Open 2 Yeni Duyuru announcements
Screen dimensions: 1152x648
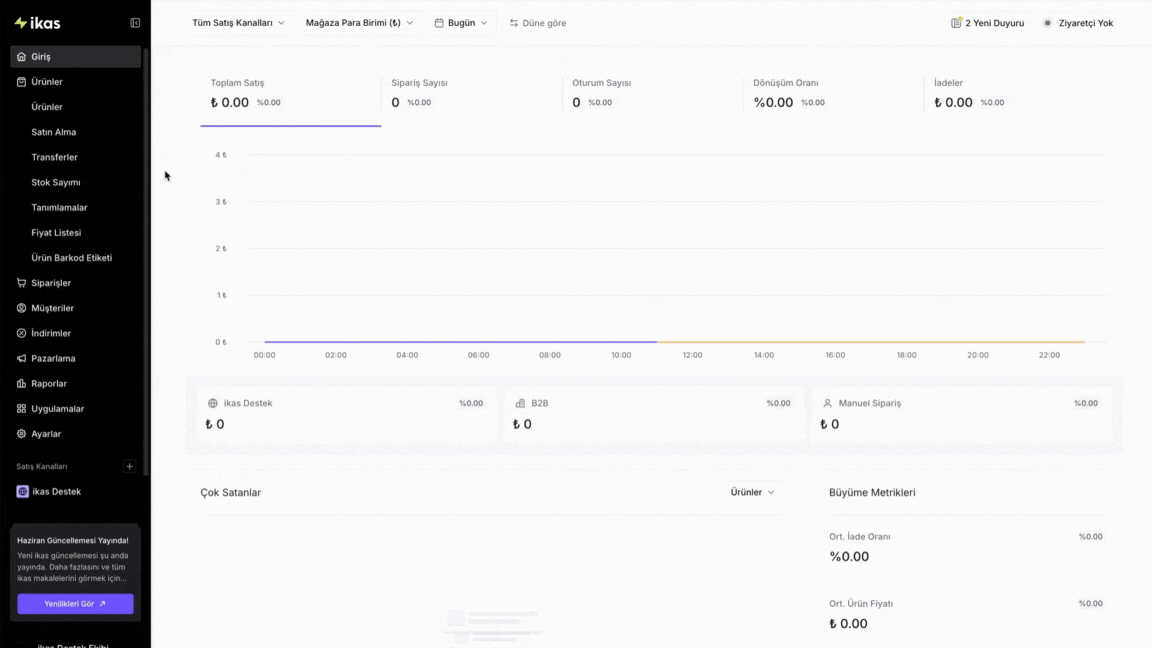point(987,23)
